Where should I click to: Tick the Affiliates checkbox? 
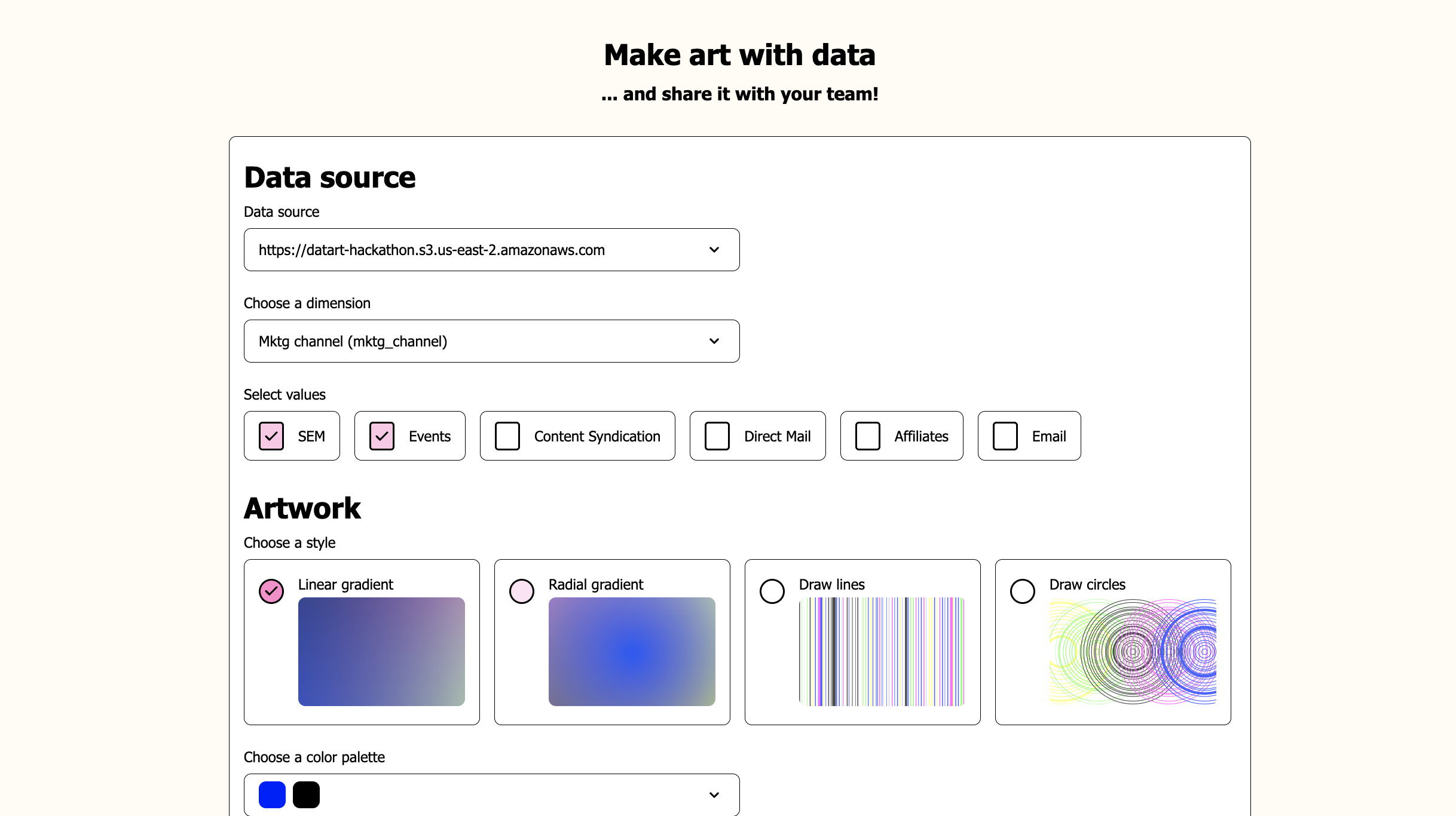(868, 436)
